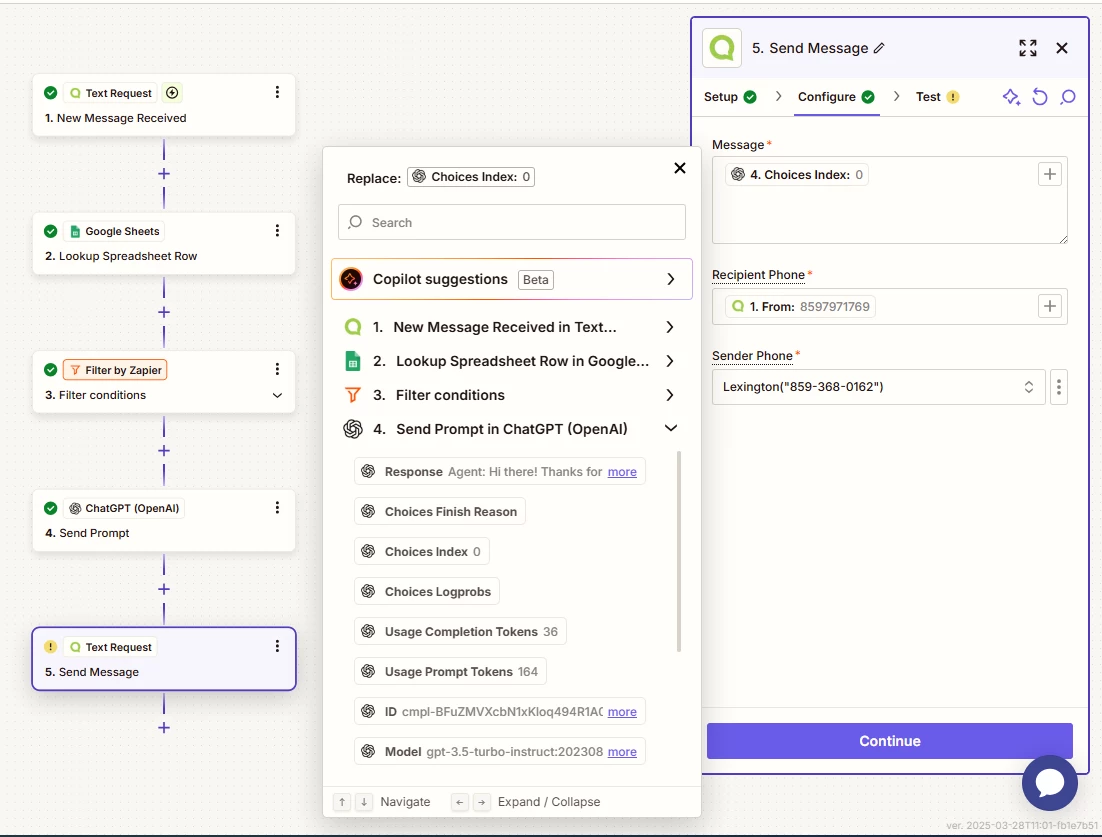The width and height of the screenshot is (1102, 837).
Task: Switch to the Setup tab
Action: coord(730,97)
